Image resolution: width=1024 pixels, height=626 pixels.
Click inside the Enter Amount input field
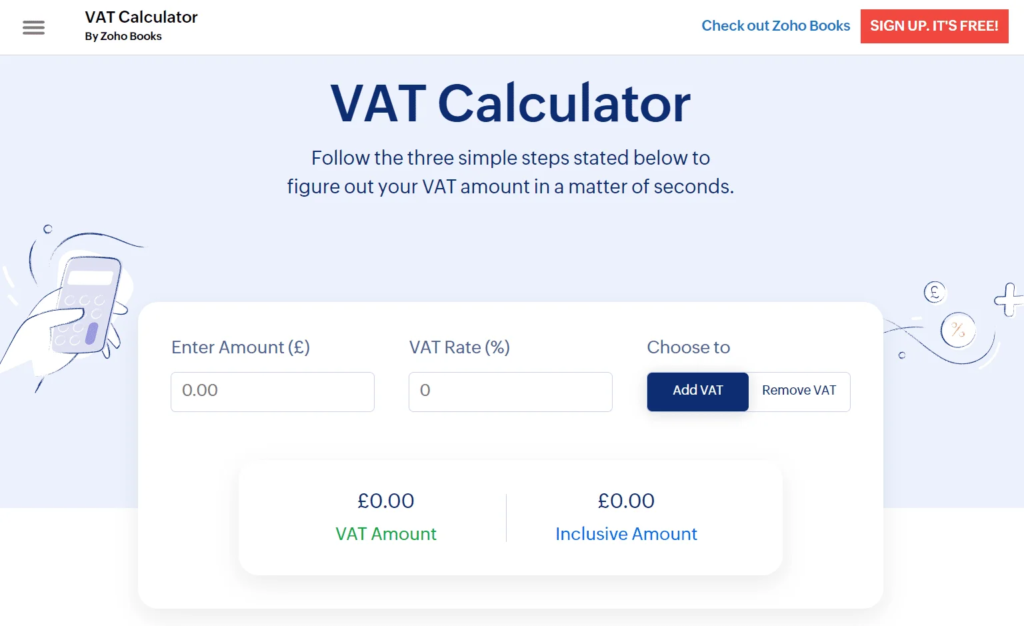pyautogui.click(x=272, y=391)
